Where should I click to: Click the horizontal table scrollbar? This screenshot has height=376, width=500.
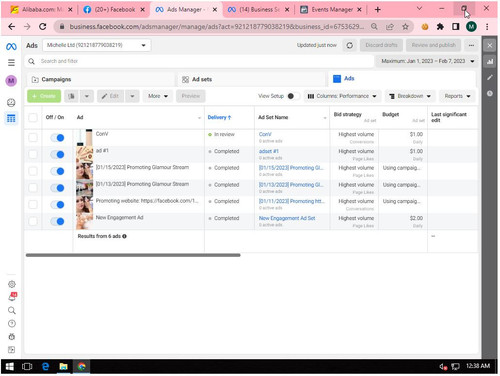tap(133, 255)
